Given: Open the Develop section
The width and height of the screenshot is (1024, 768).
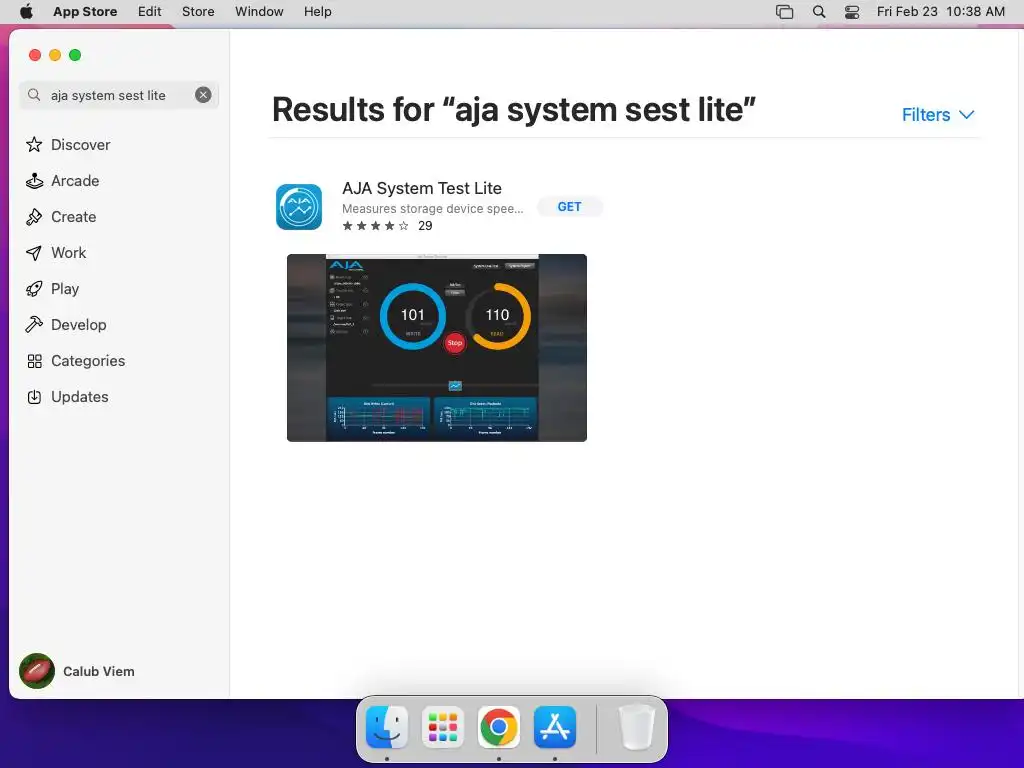Looking at the screenshot, I should tap(66, 324).
